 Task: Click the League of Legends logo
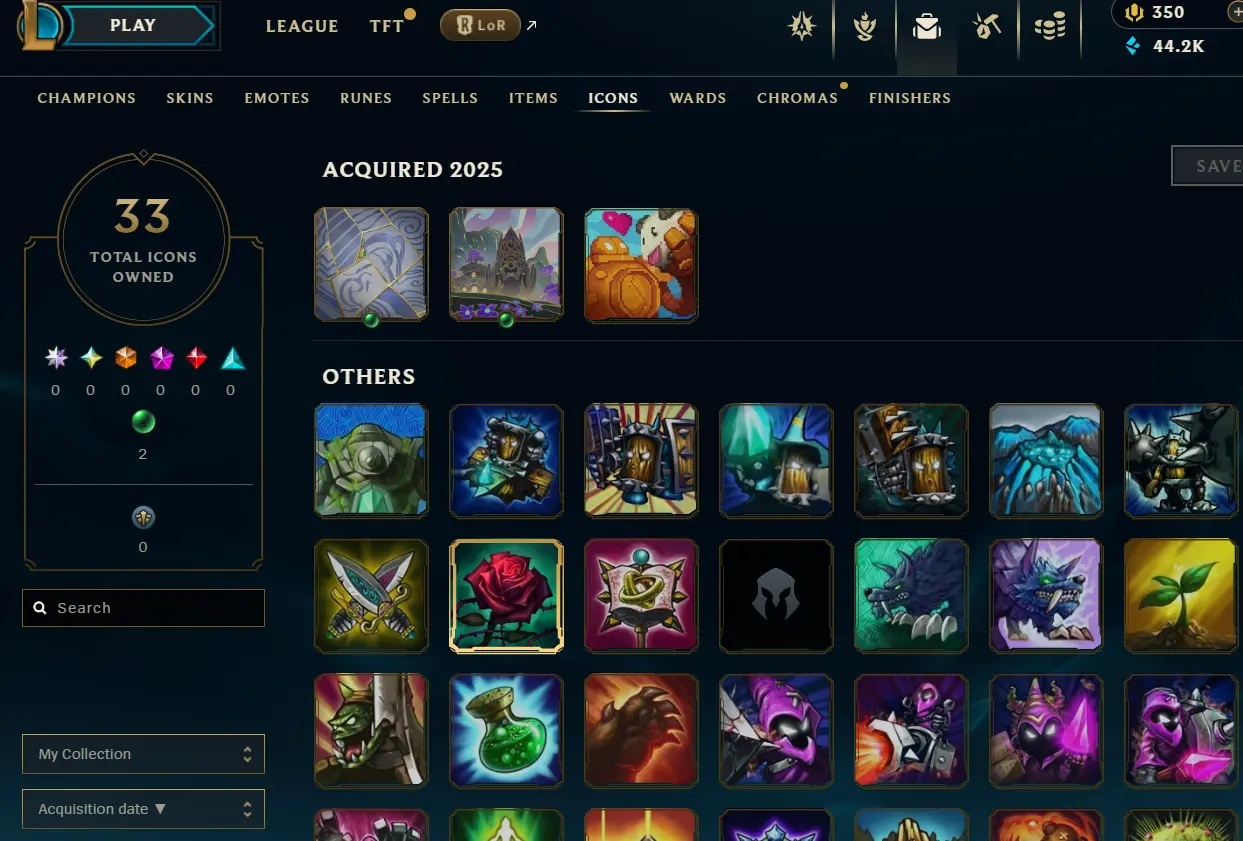[40, 25]
